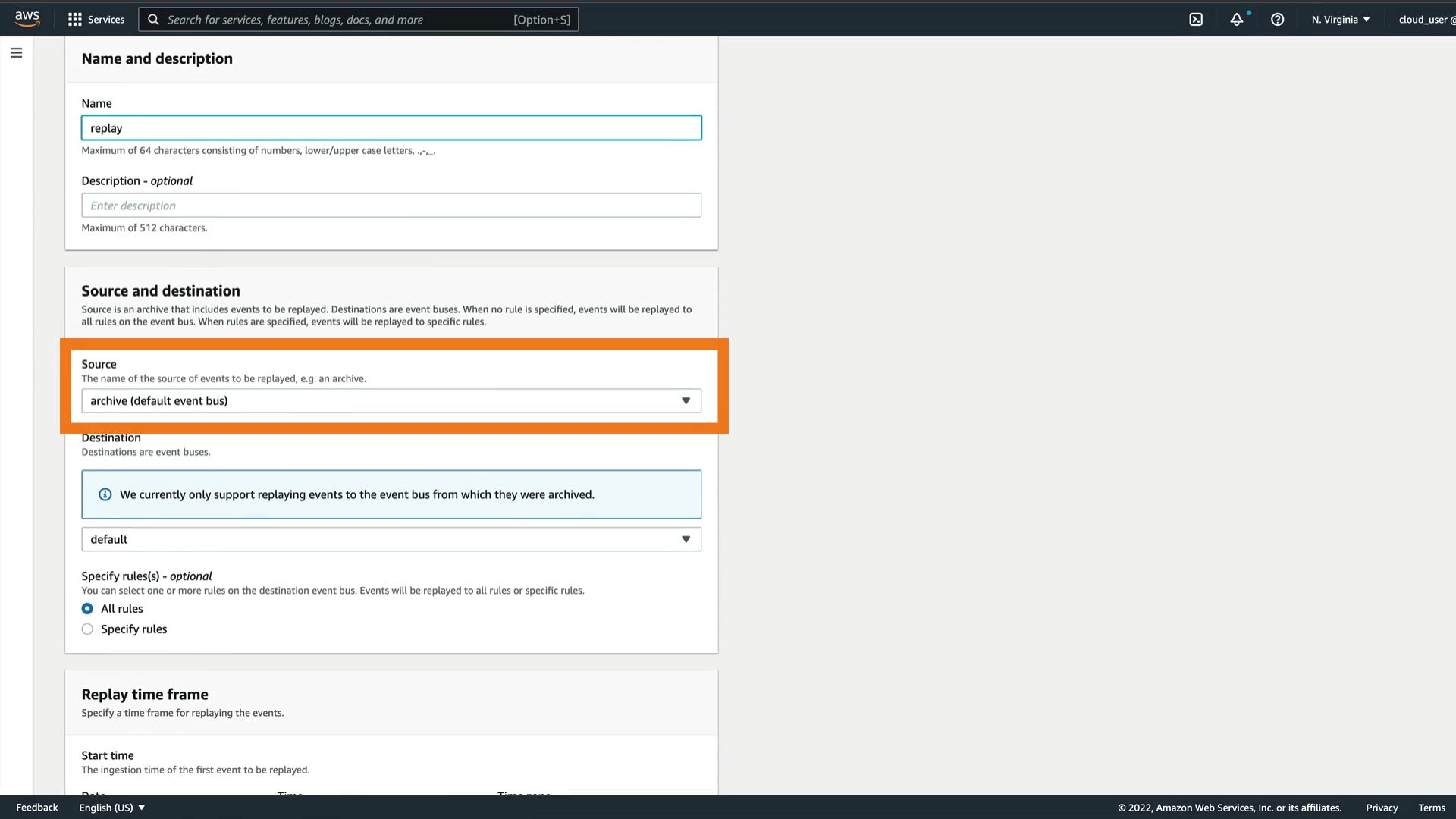1456x819 pixels.
Task: Expand the hamburger side navigation
Action: click(16, 53)
